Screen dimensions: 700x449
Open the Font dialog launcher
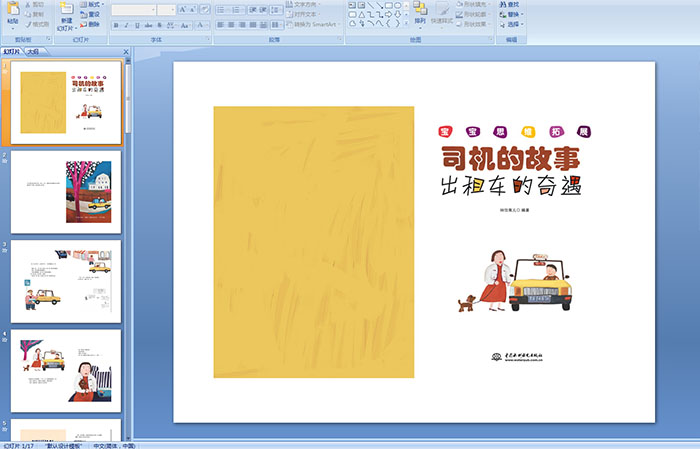click(208, 40)
